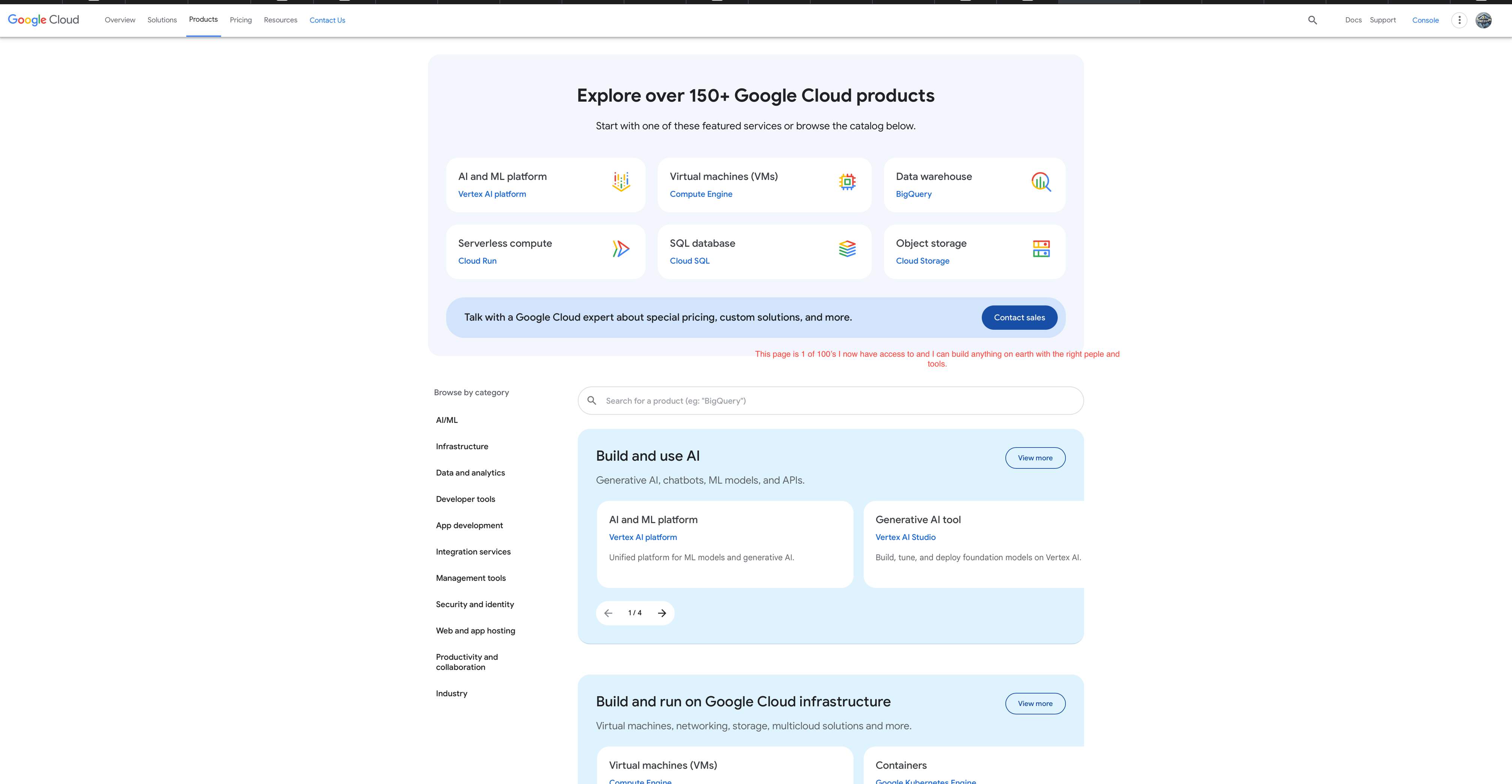The image size is (1512, 784).
Task: Click the Cloud Storage grid icon
Action: pyautogui.click(x=1041, y=249)
